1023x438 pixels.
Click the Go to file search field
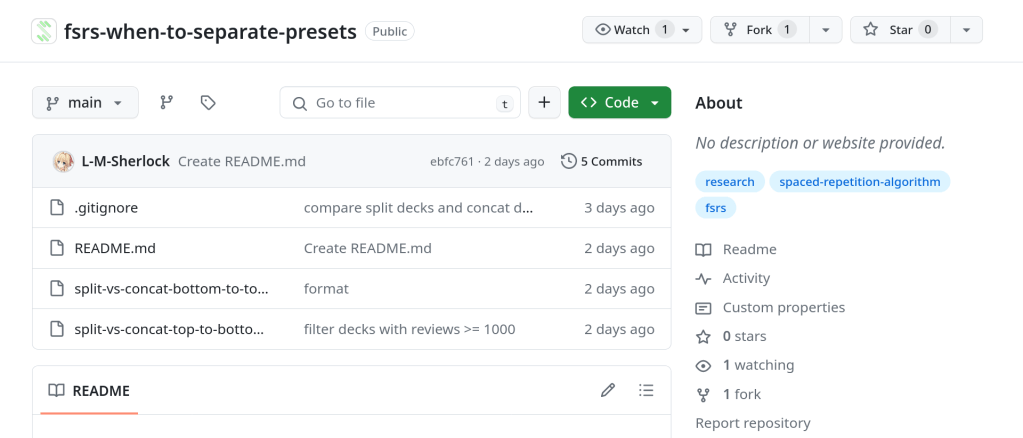pyautogui.click(x=400, y=102)
